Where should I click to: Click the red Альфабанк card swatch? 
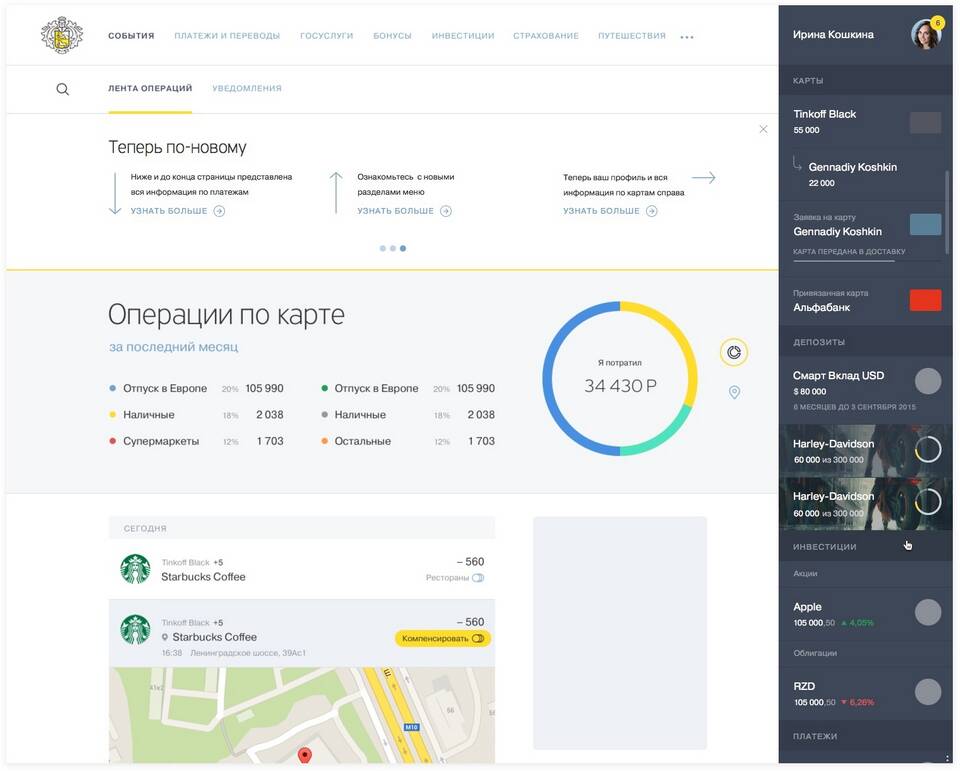click(x=925, y=301)
